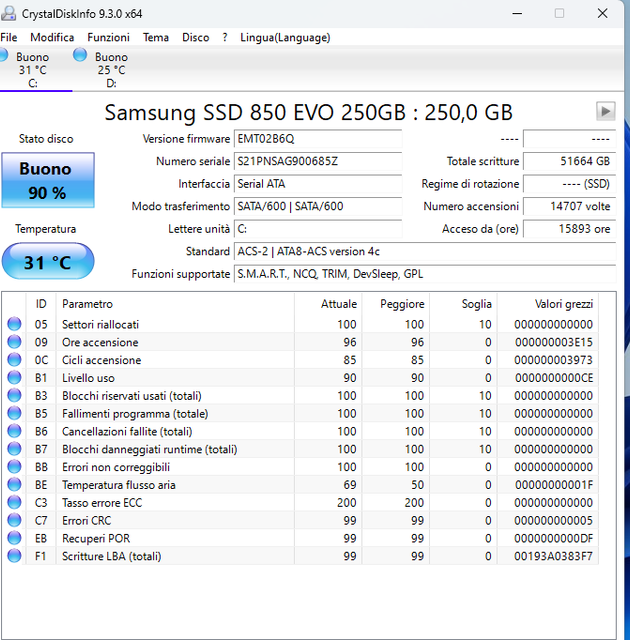This screenshot has height=640, width=630.
Task: Click the Interfaccia field Serial ATA
Action: [317, 184]
